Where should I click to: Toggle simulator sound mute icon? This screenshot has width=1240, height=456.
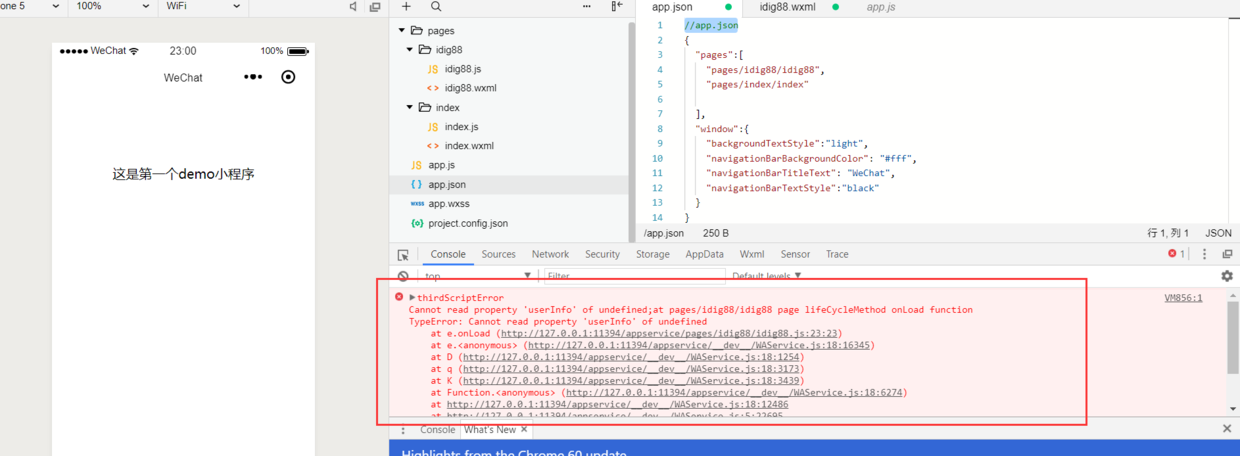click(x=353, y=7)
